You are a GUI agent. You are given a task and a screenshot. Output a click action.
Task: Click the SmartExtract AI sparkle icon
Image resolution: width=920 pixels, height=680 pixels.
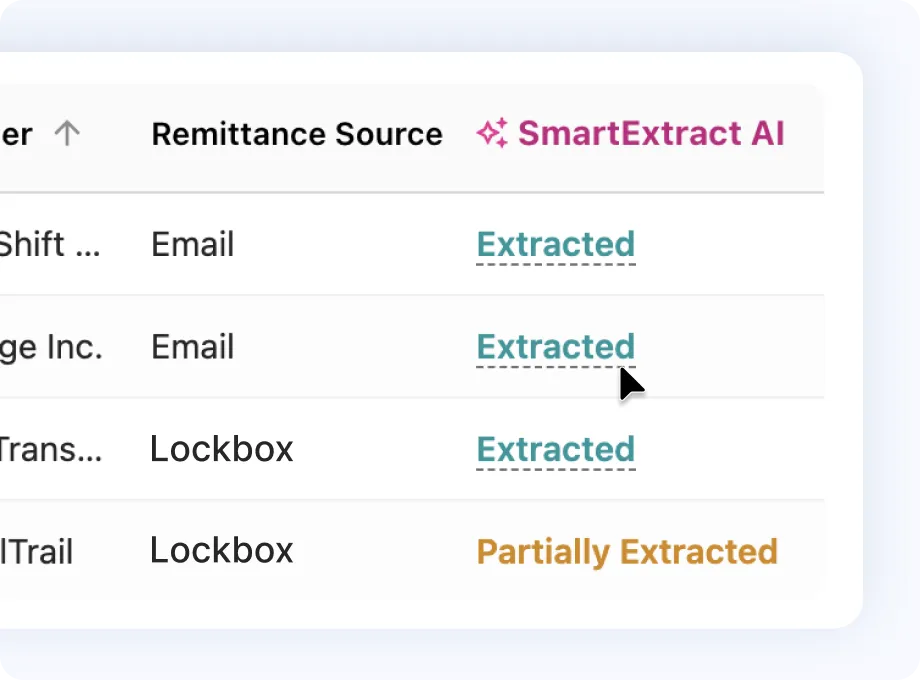coord(491,133)
